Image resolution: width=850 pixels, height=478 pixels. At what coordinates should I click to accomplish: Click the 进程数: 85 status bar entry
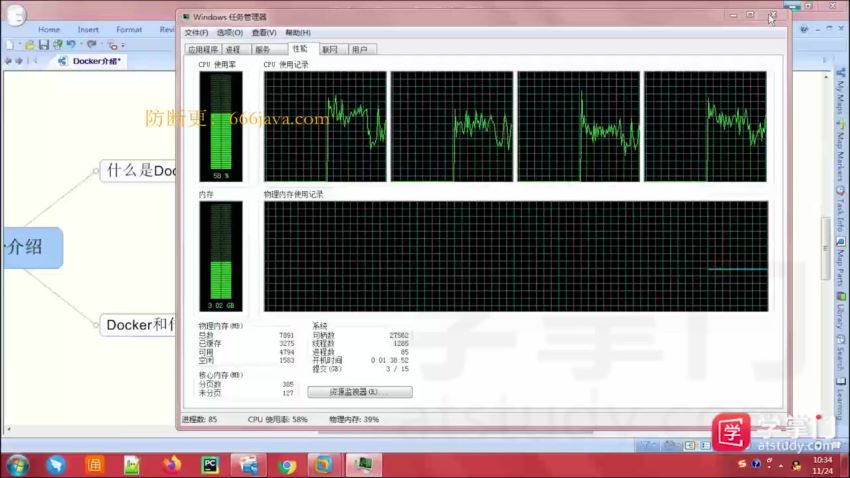[x=199, y=419]
